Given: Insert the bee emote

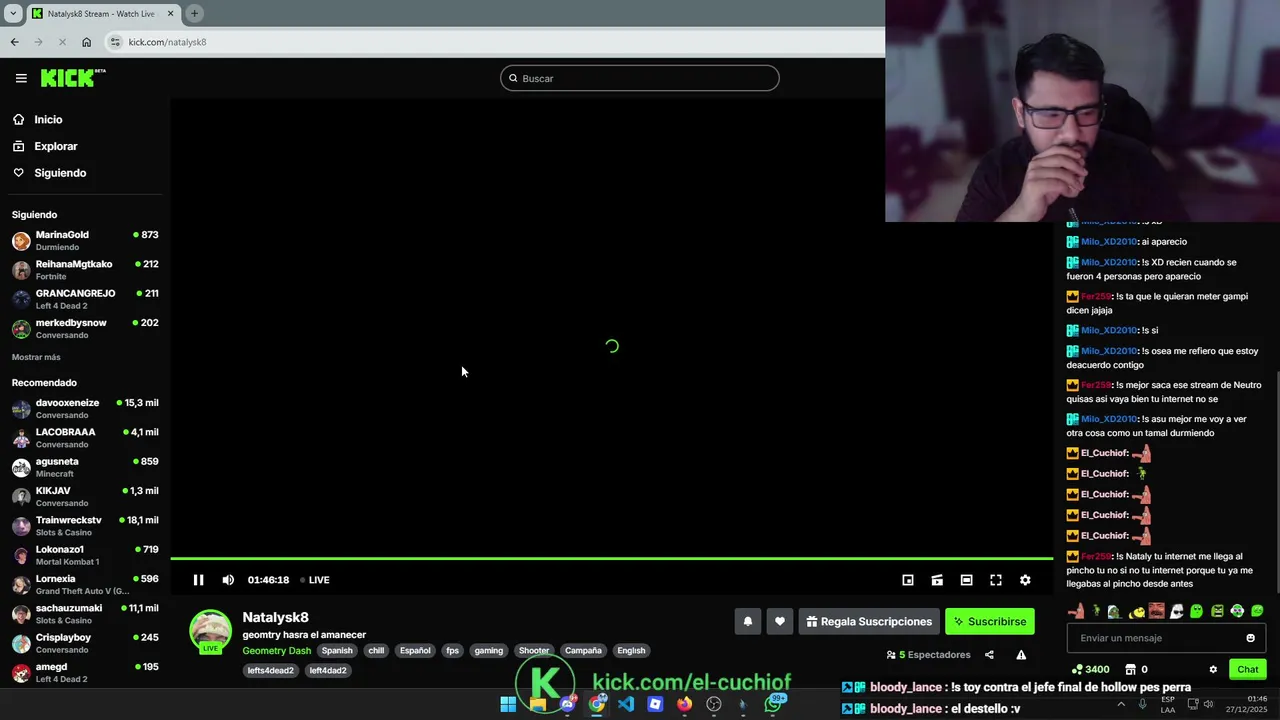Looking at the screenshot, I should 1136,611.
